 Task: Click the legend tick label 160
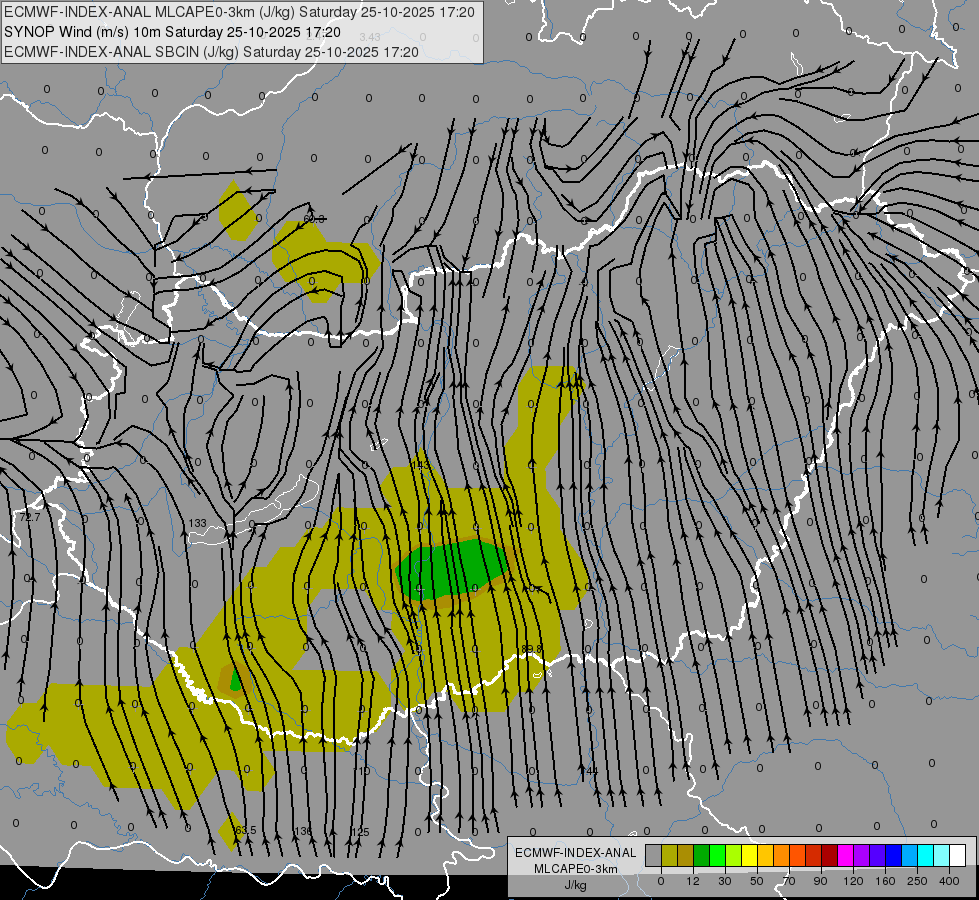885,881
